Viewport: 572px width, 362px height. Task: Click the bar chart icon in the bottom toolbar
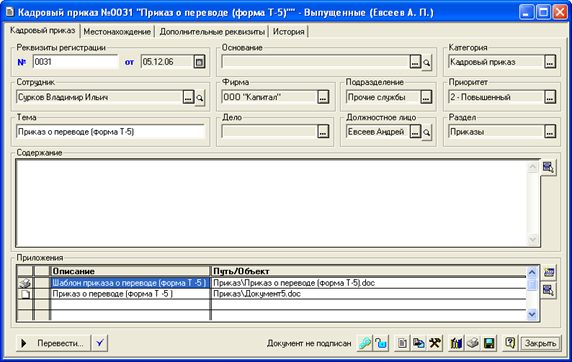point(456,343)
